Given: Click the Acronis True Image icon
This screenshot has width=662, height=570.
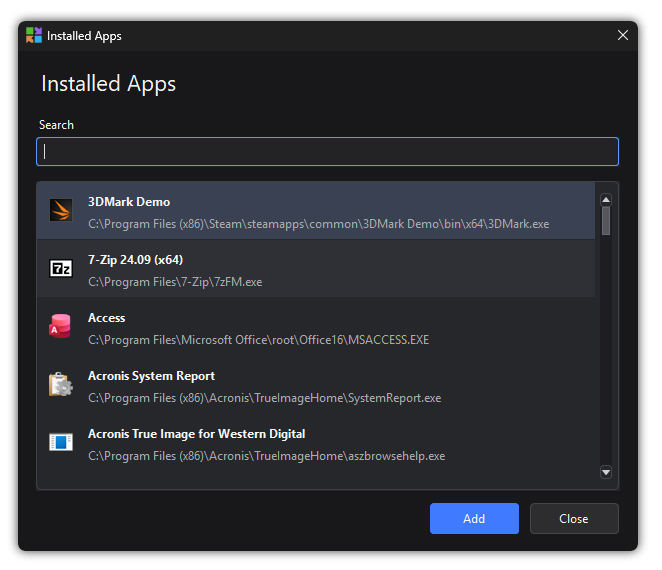Looking at the screenshot, I should pyautogui.click(x=61, y=442).
